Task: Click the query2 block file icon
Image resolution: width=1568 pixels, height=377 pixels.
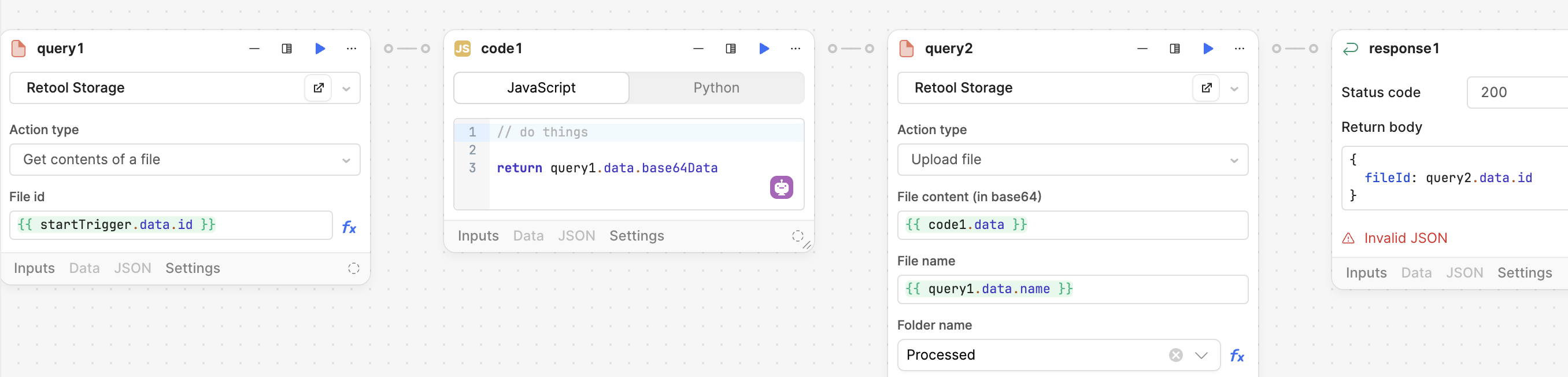Action: [x=907, y=49]
